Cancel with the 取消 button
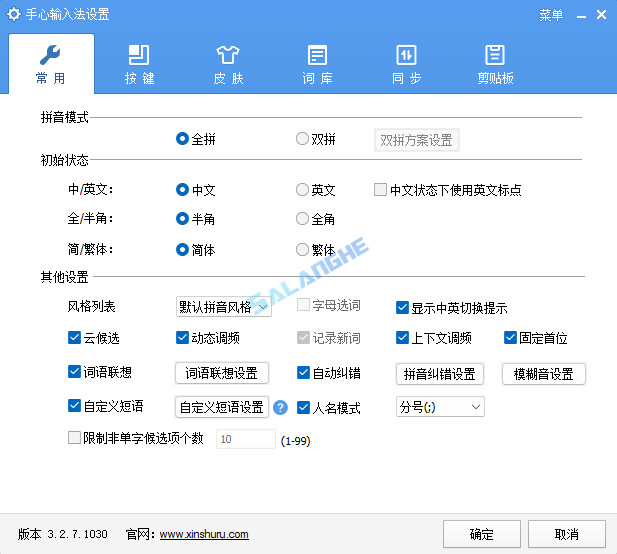This screenshot has width=617, height=554. click(x=567, y=534)
